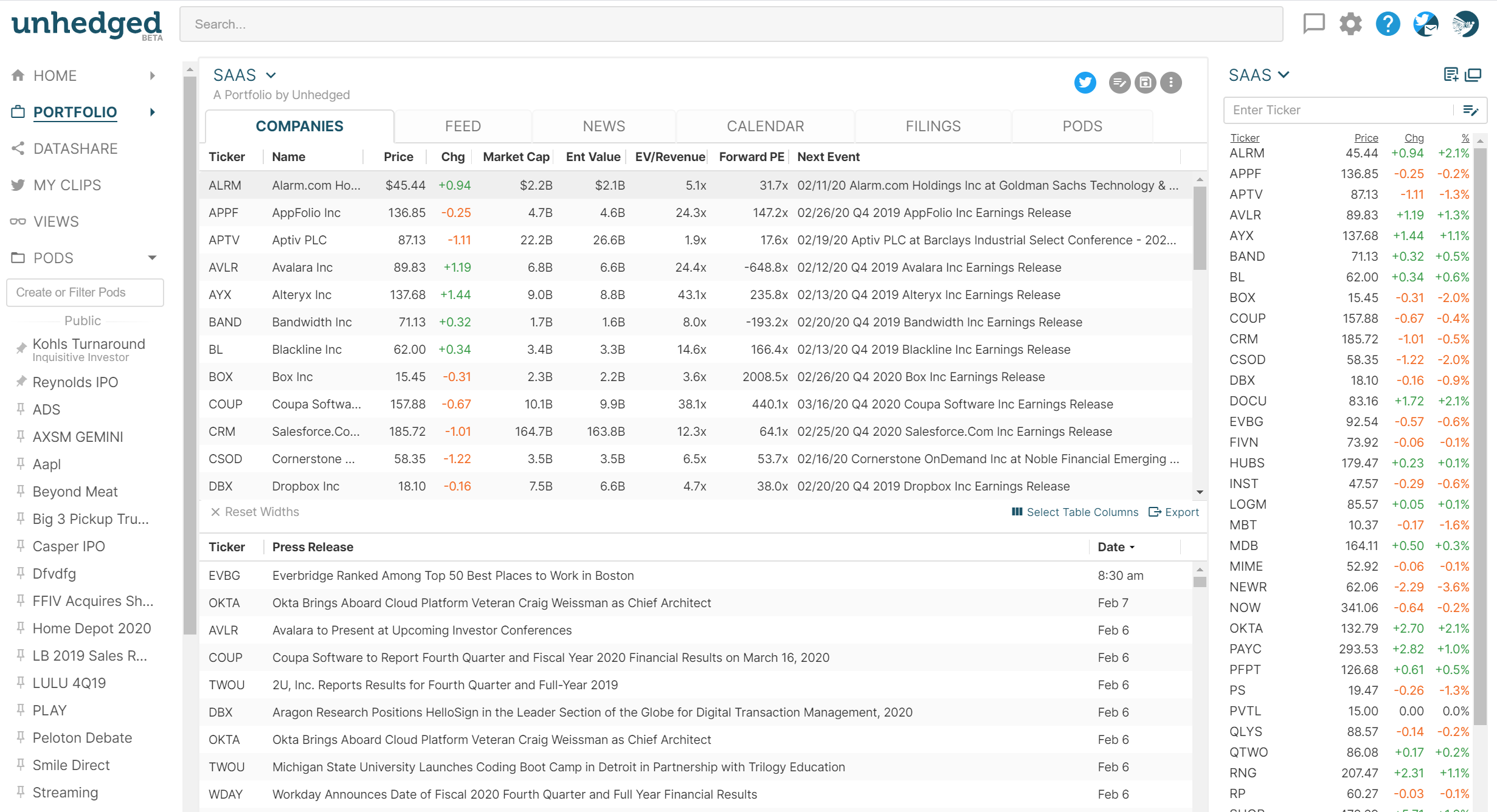The height and width of the screenshot is (812, 1497).
Task: Click the edit list icon in portfolio header
Action: pos(1119,83)
